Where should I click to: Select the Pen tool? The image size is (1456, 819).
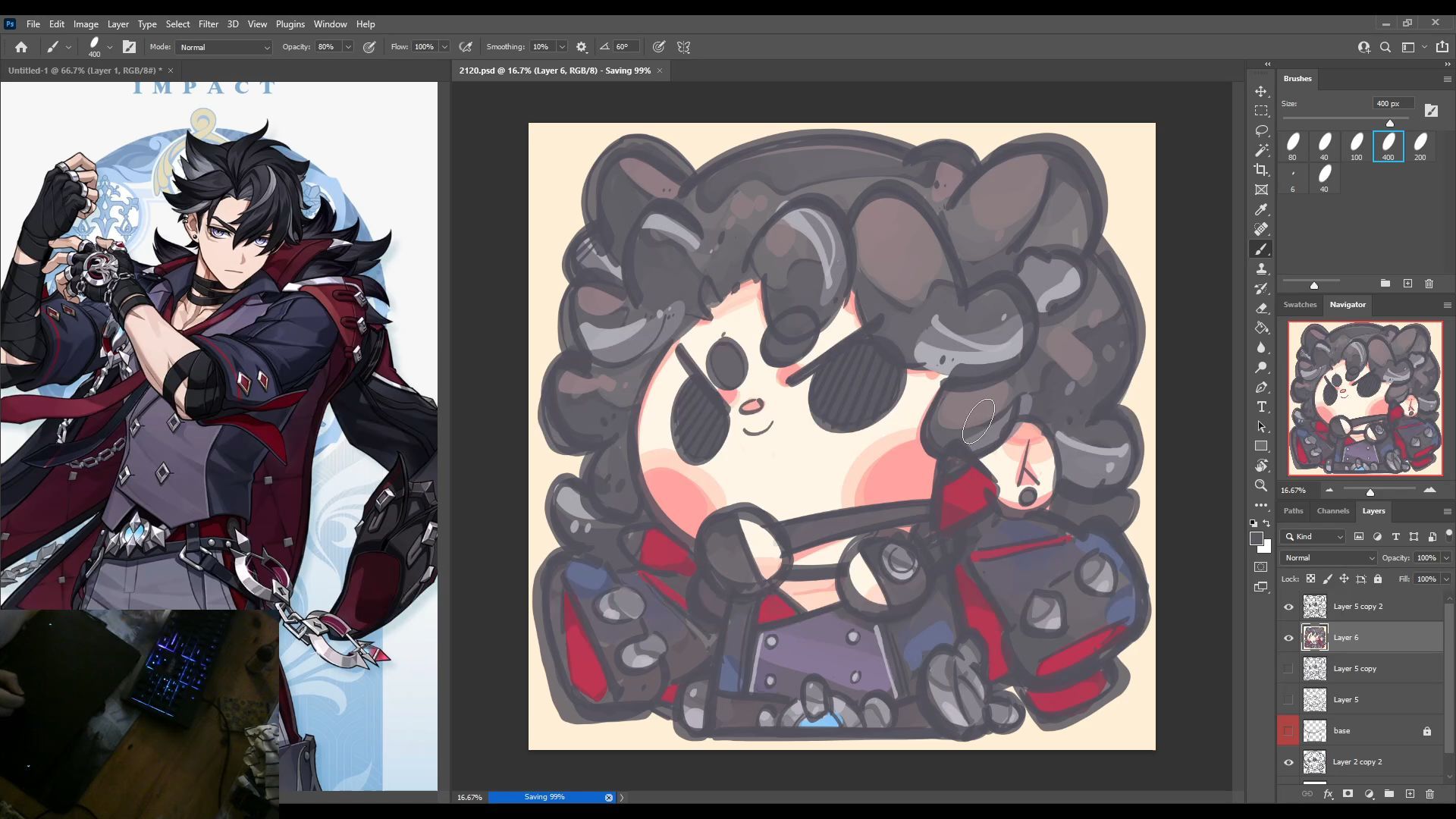pos(1261,387)
